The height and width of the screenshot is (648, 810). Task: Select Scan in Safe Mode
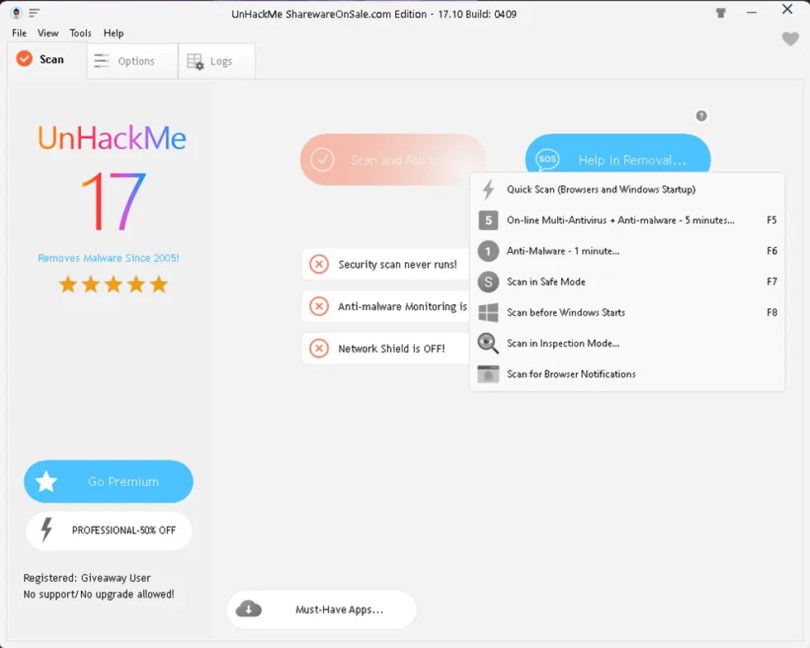pyautogui.click(x=627, y=282)
